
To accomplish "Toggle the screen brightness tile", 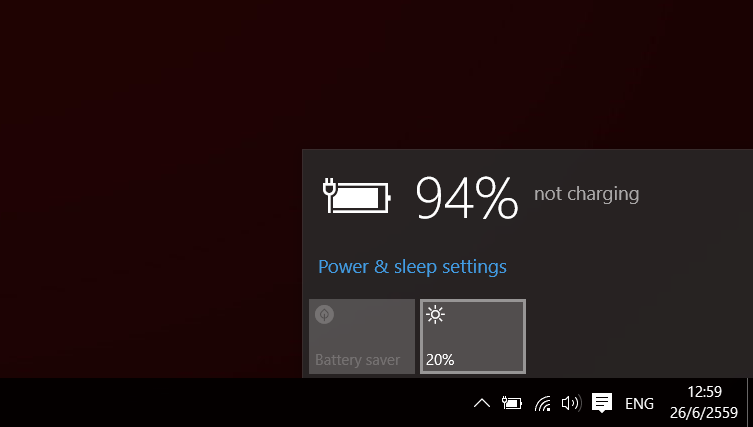I will coord(473,336).
